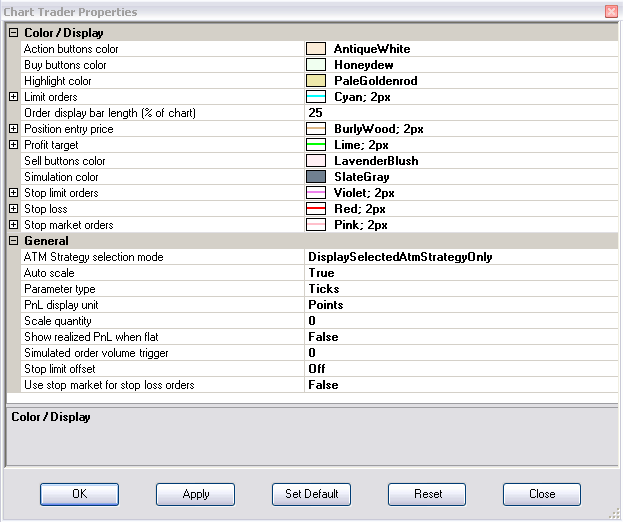Screen dimensions: 623x522
Task: Click the Use stop market for stop loss orders label
Action: (109, 385)
